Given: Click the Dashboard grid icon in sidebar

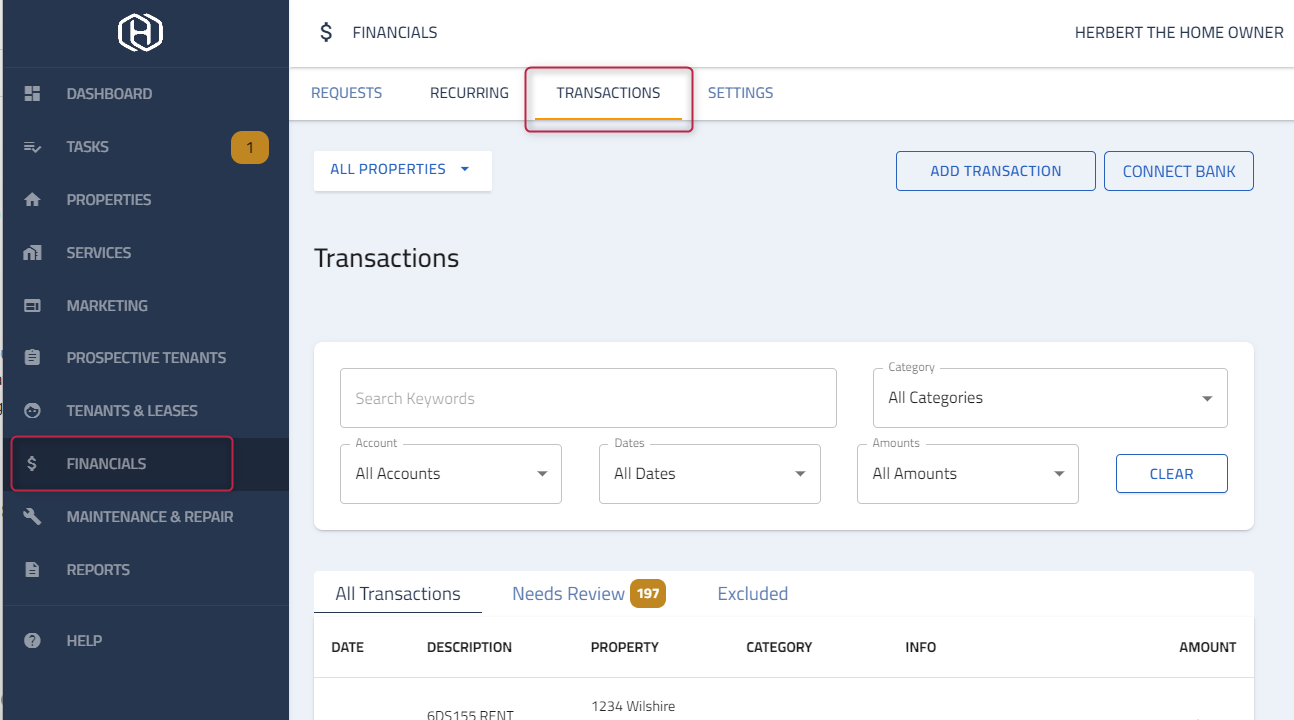Looking at the screenshot, I should pos(32,94).
